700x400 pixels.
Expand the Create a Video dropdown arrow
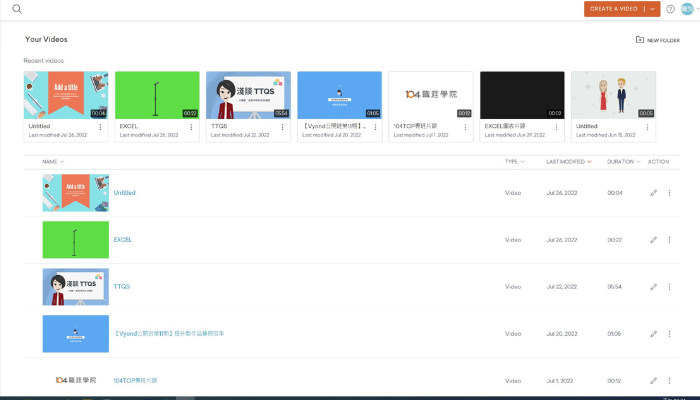point(652,9)
